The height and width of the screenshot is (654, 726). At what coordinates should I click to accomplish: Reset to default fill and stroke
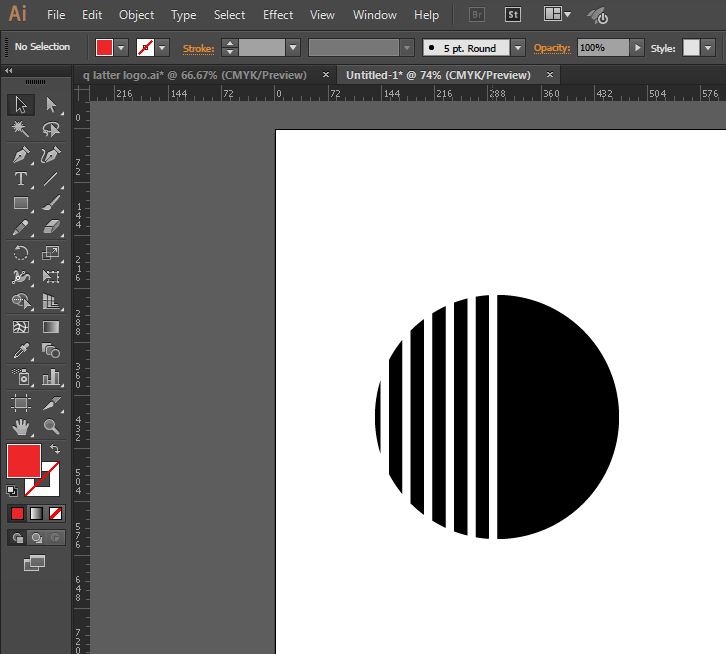[x=12, y=490]
